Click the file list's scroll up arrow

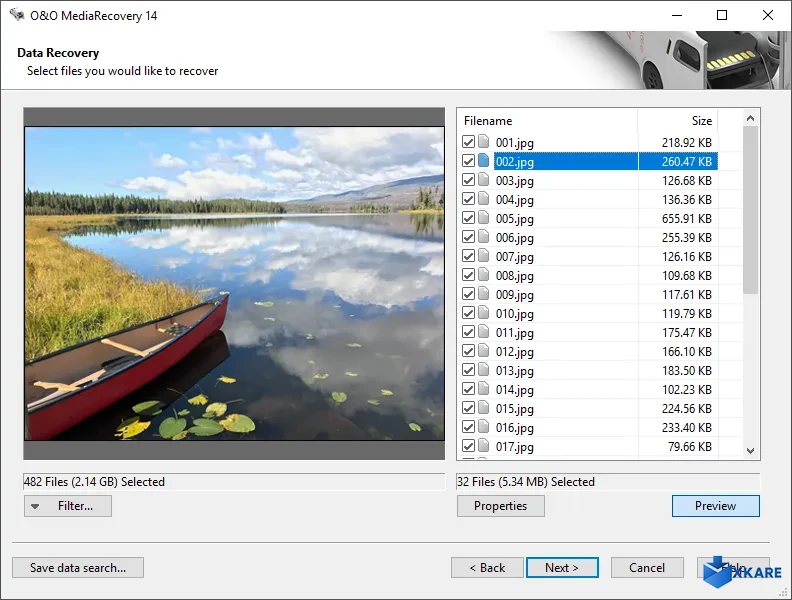tap(750, 118)
